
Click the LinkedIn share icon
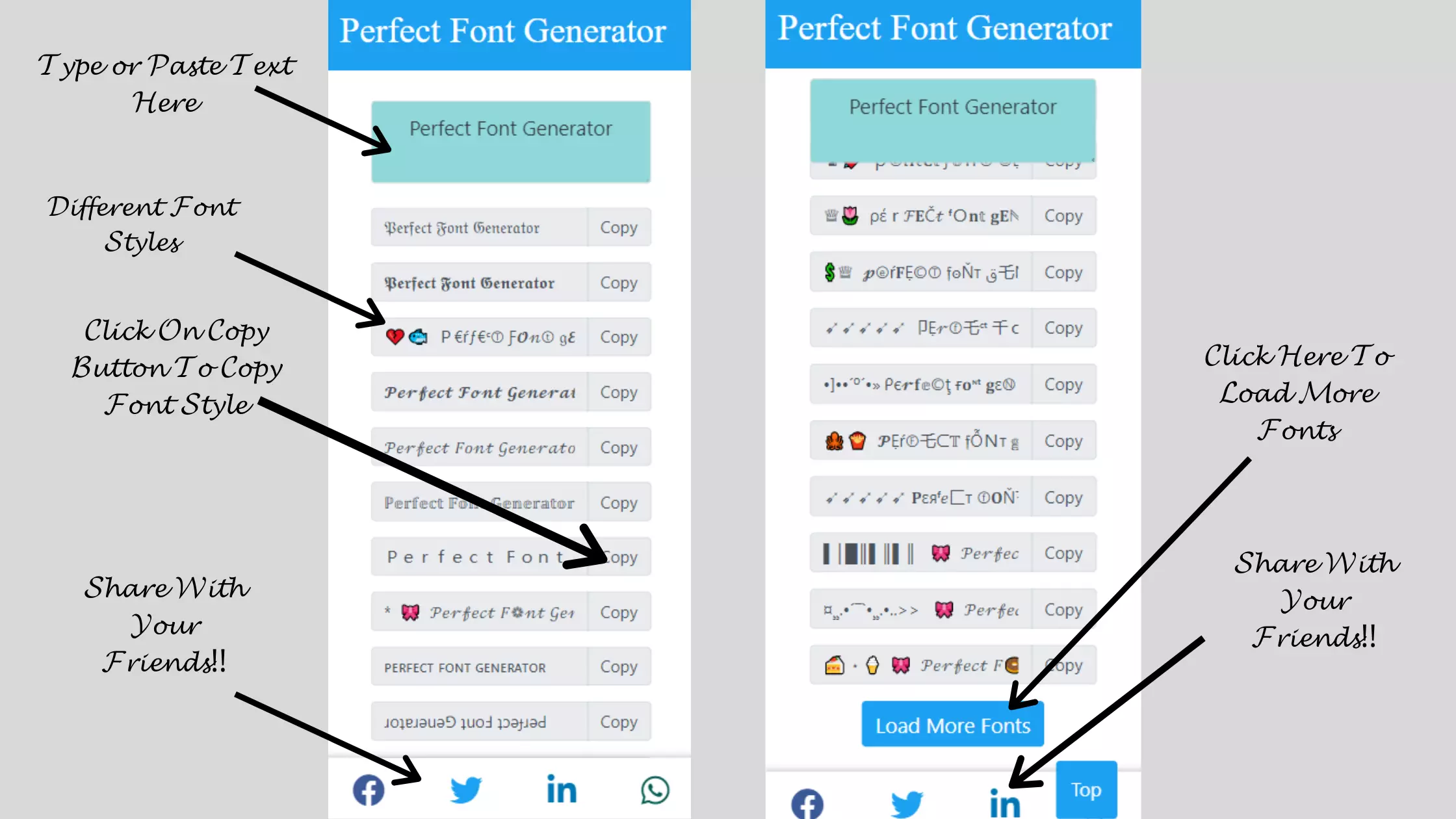click(x=560, y=790)
